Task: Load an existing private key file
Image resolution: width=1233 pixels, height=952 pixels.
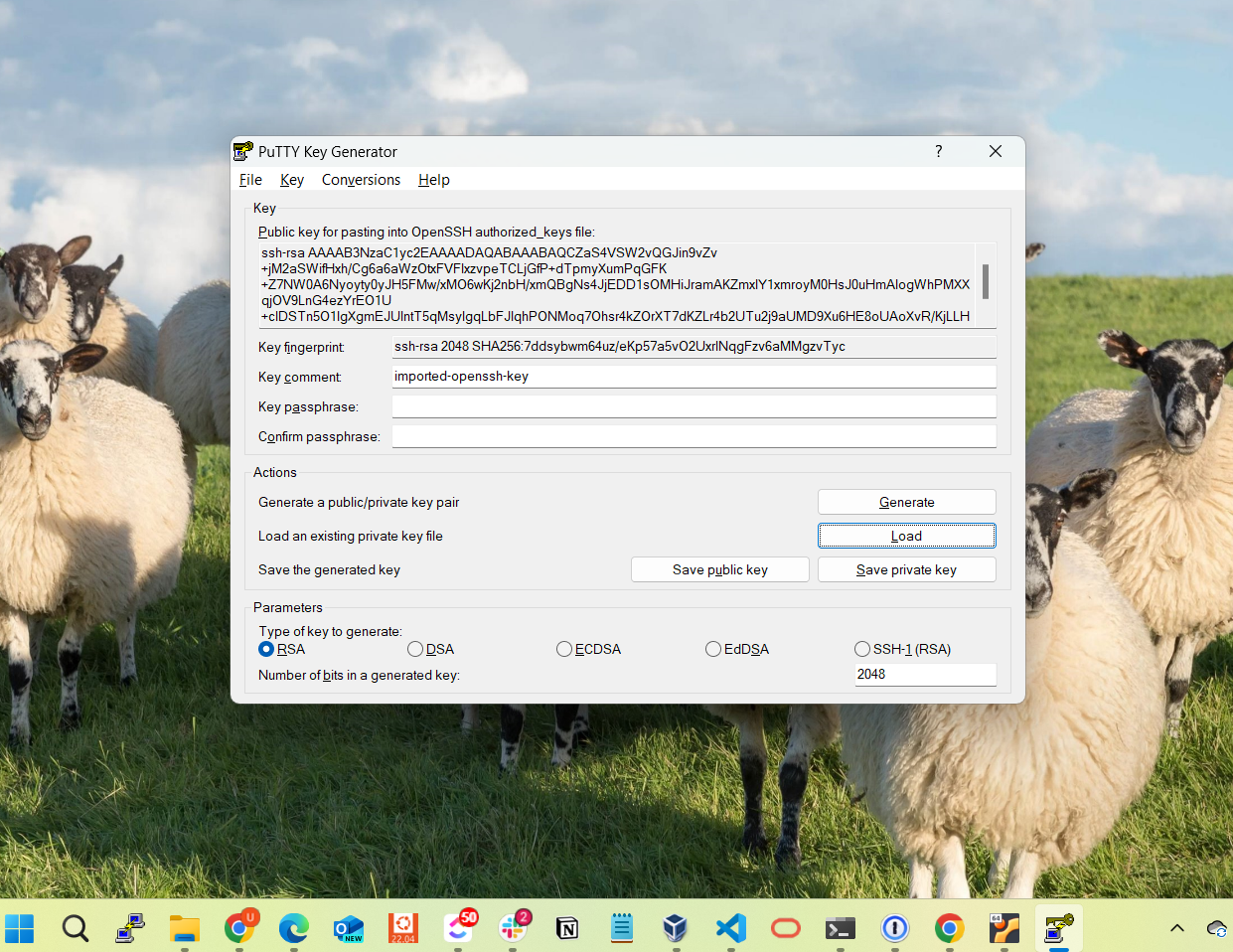Action: pos(905,535)
